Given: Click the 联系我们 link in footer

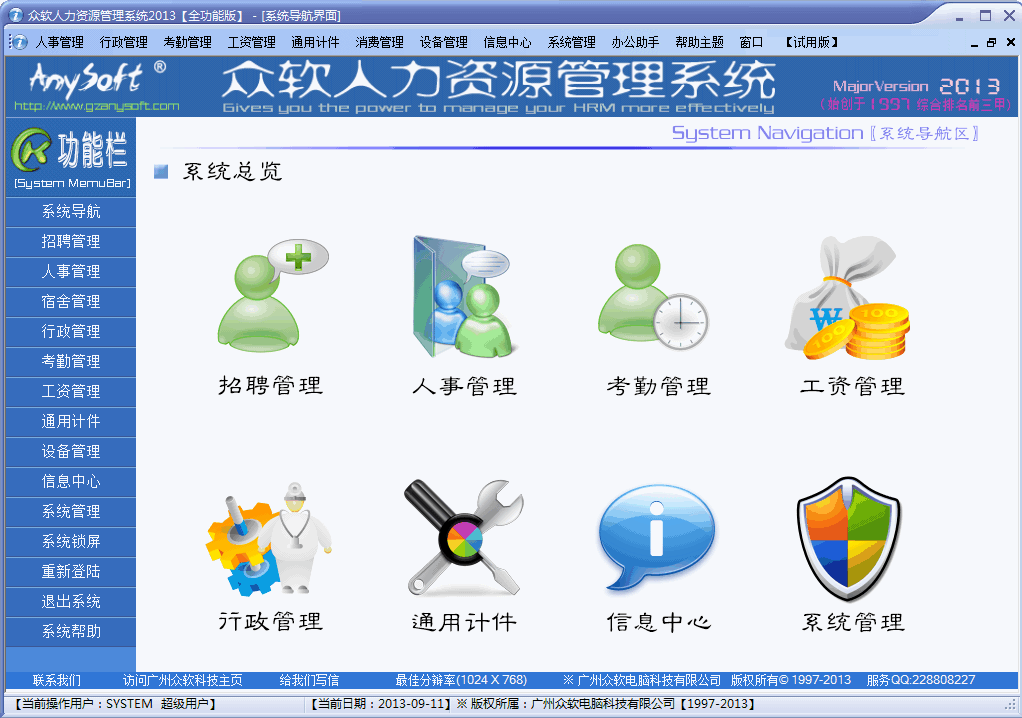Looking at the screenshot, I should click(57, 680).
